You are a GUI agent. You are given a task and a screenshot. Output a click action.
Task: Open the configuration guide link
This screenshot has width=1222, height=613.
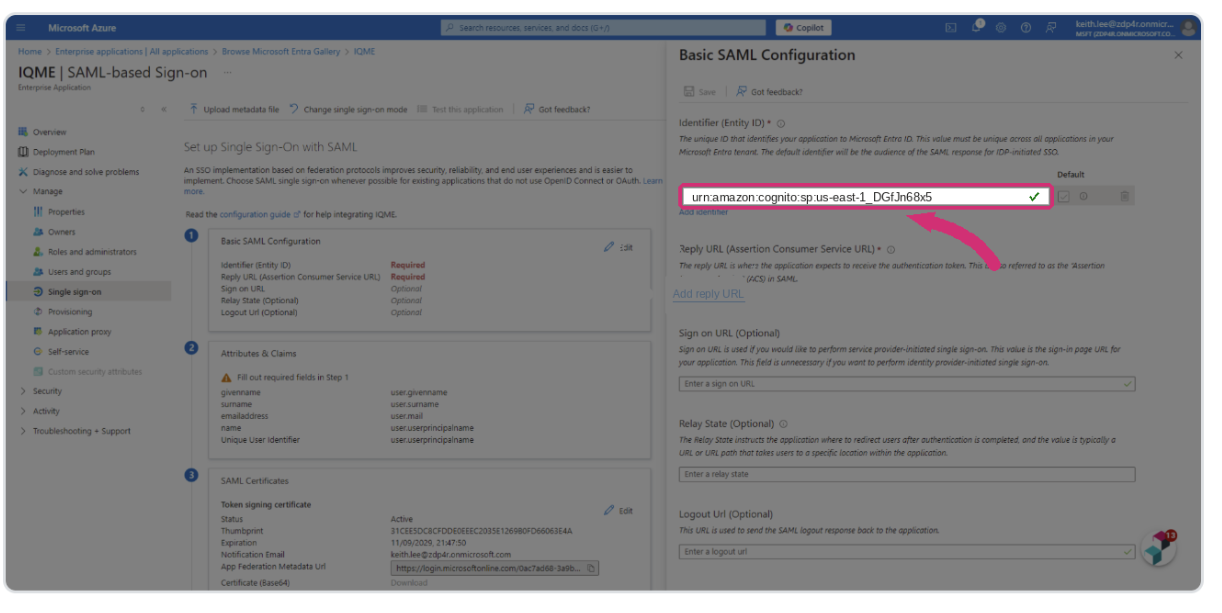[258, 214]
